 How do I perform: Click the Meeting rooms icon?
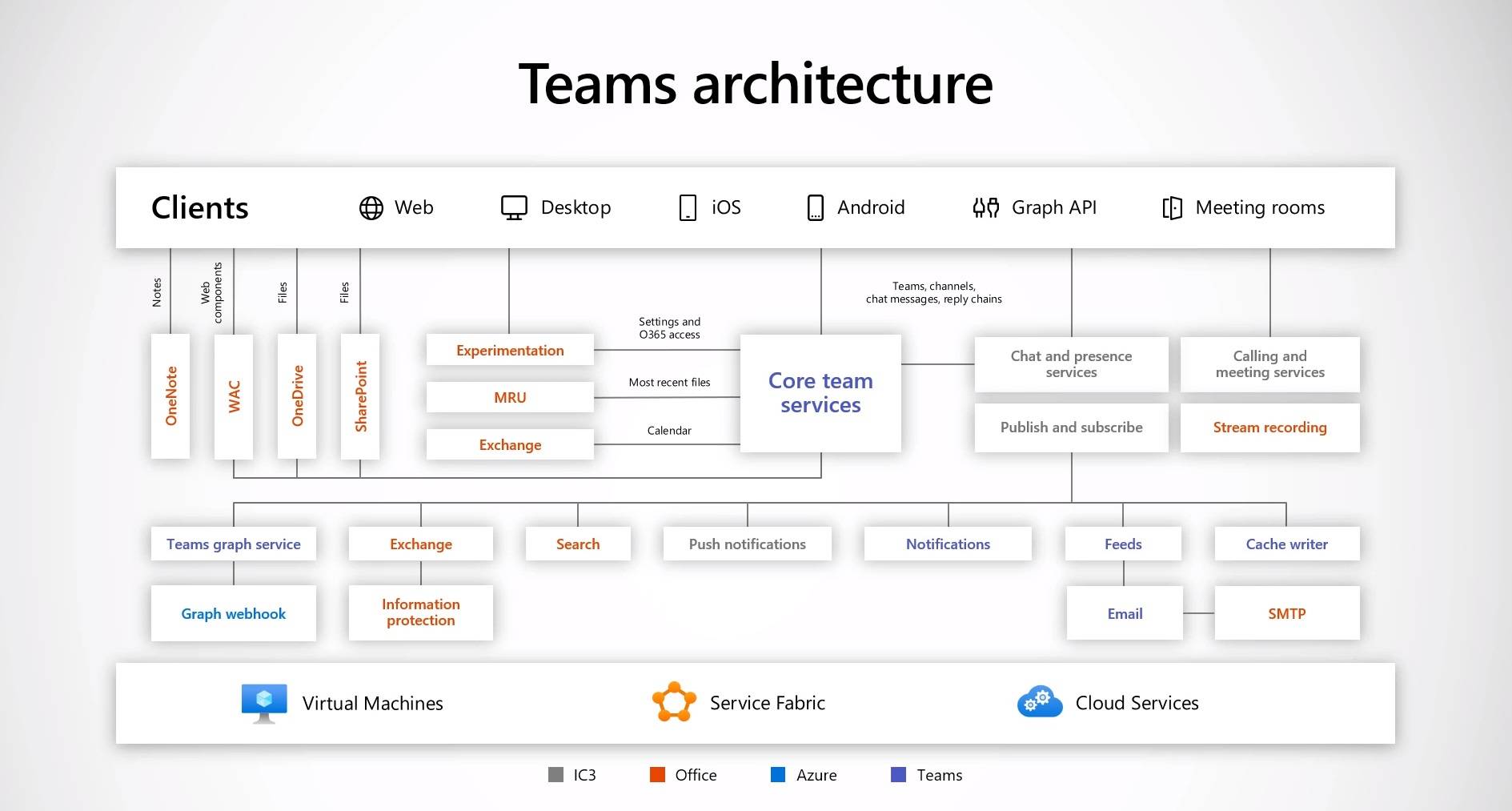tap(1172, 208)
